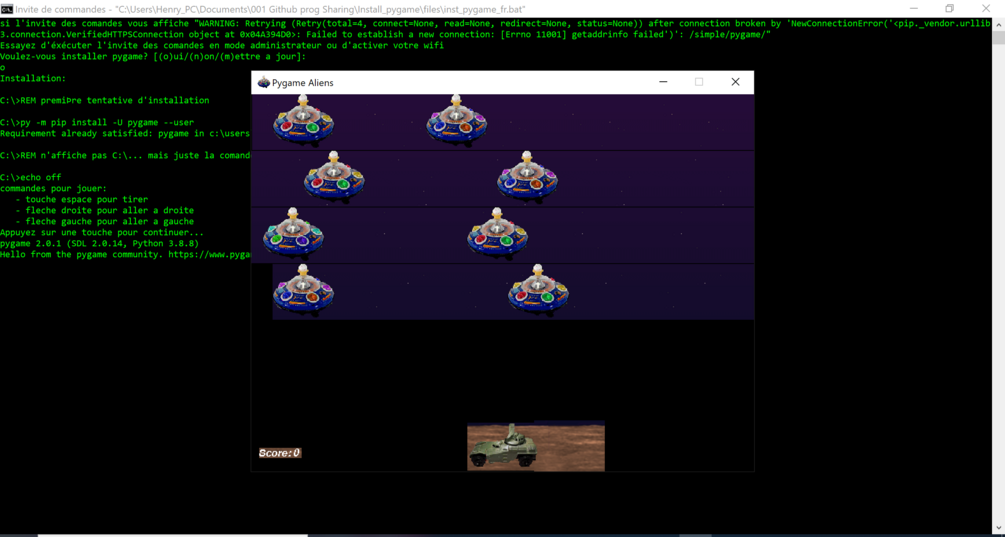Click the scroll-up arrow of the command prompt

click(999, 24)
